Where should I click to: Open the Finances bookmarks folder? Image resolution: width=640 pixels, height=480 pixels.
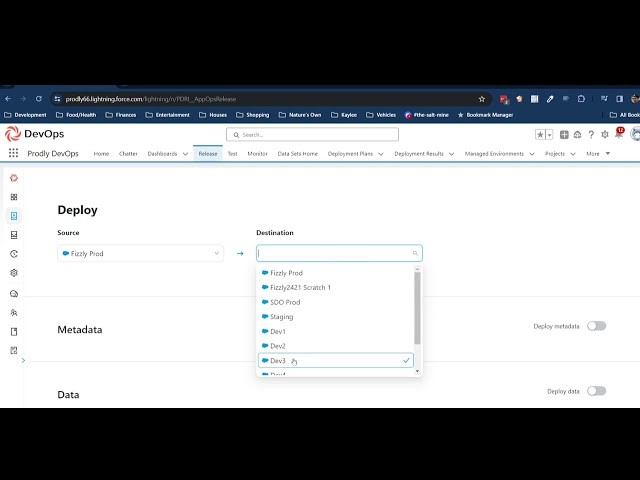[121, 115]
